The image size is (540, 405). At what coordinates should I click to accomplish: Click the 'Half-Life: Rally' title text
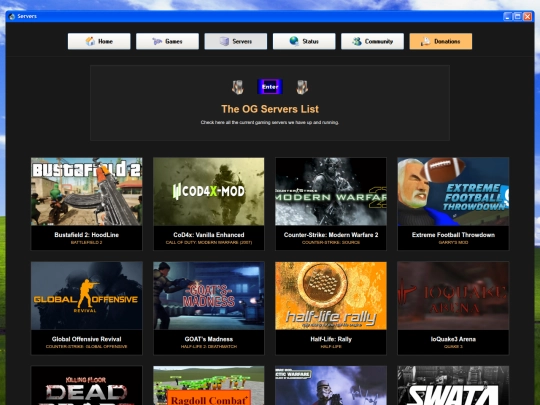tap(331, 339)
